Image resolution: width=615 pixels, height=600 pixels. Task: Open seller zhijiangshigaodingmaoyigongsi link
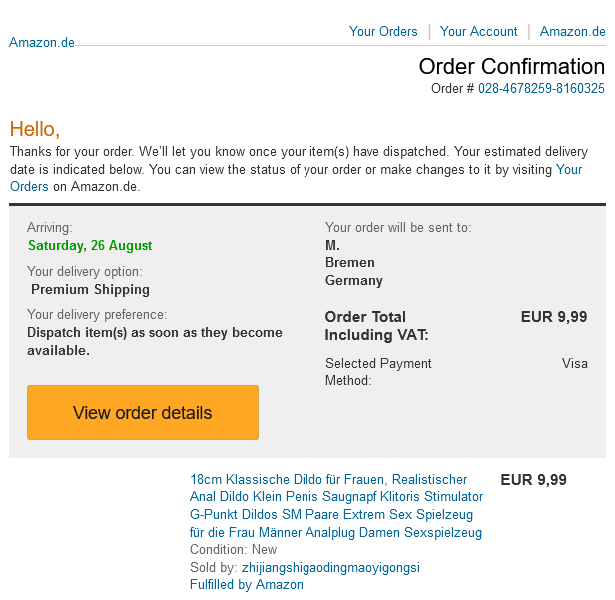[331, 568]
